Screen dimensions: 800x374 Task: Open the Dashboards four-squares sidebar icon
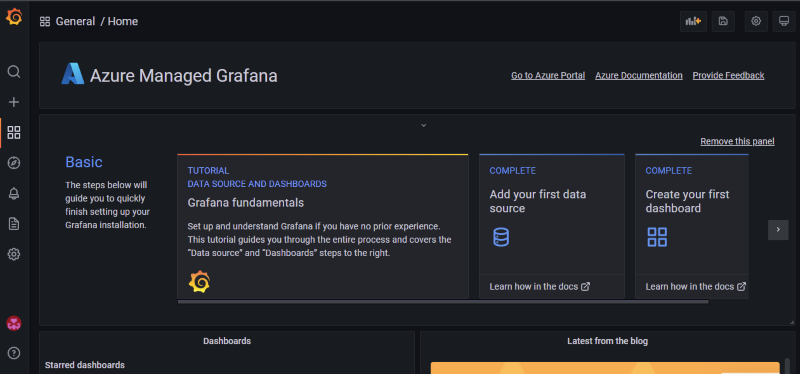(x=14, y=133)
